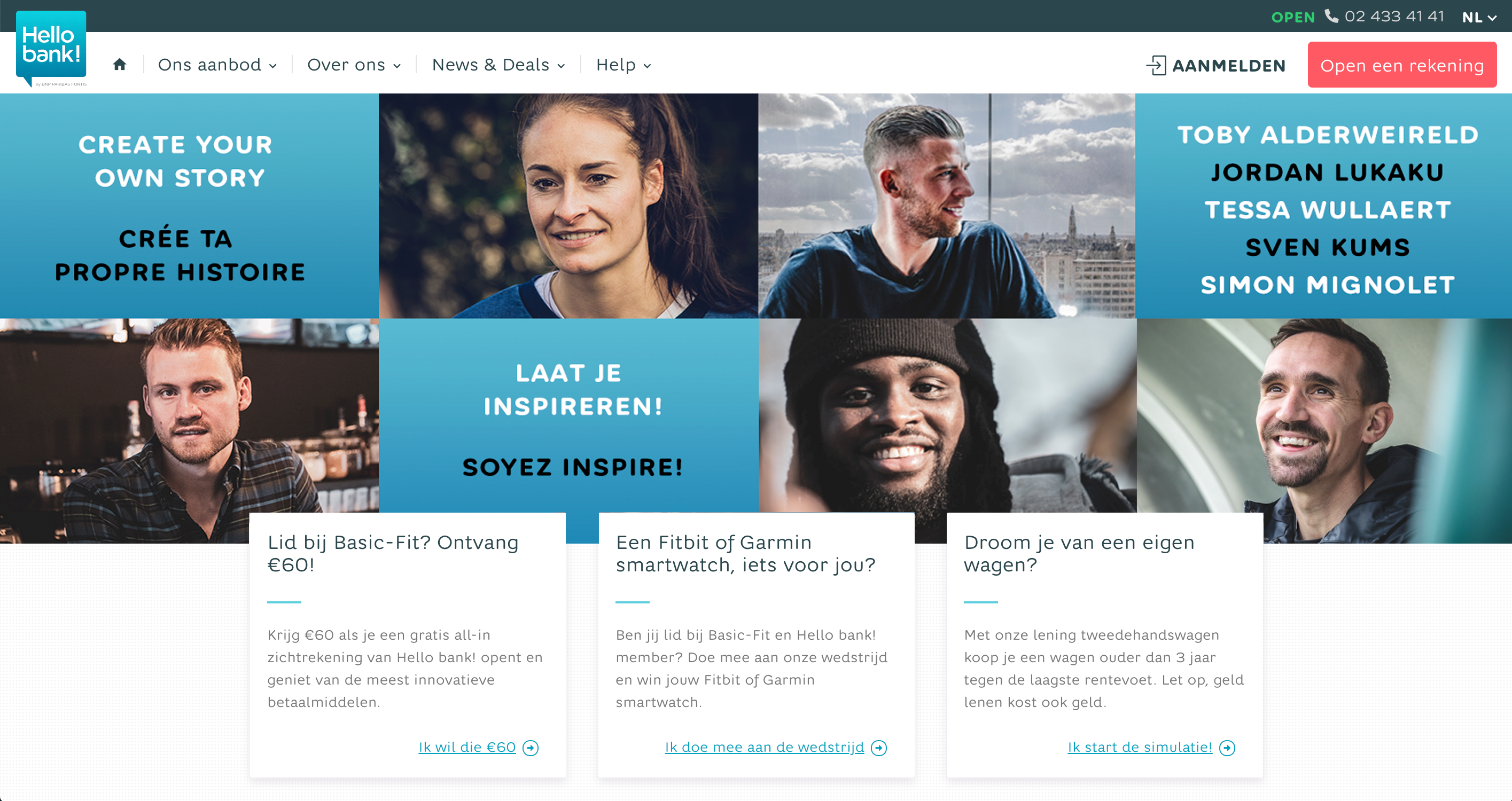Click the phone icon beside 02 433 41 41
1512x801 pixels.
pos(1331,16)
